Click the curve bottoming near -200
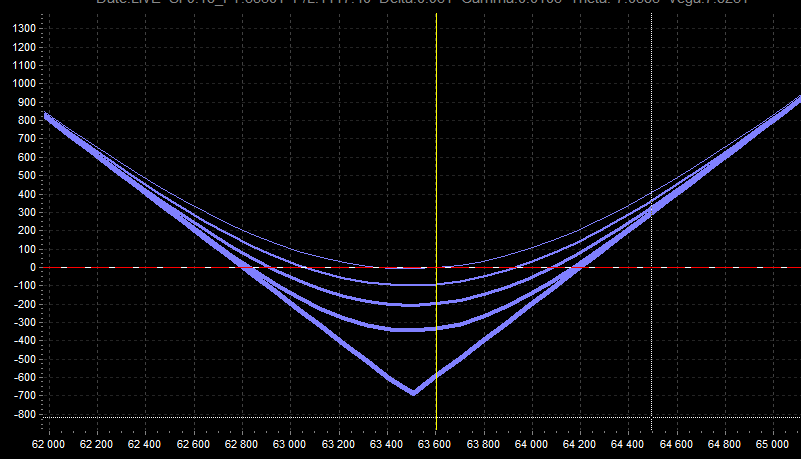The width and height of the screenshot is (801, 459). (x=412, y=305)
